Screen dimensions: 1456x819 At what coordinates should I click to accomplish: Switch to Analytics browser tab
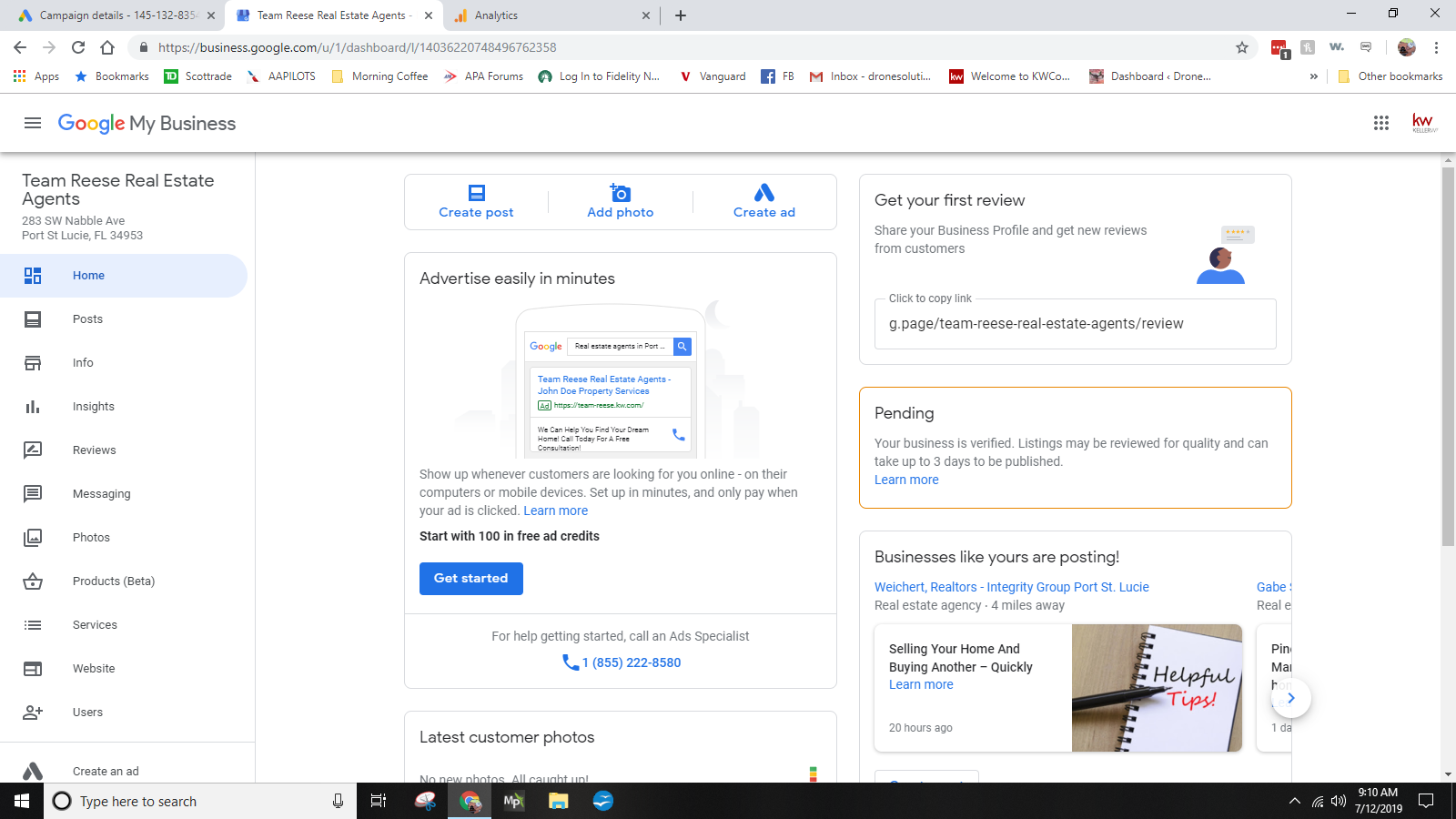point(551,15)
